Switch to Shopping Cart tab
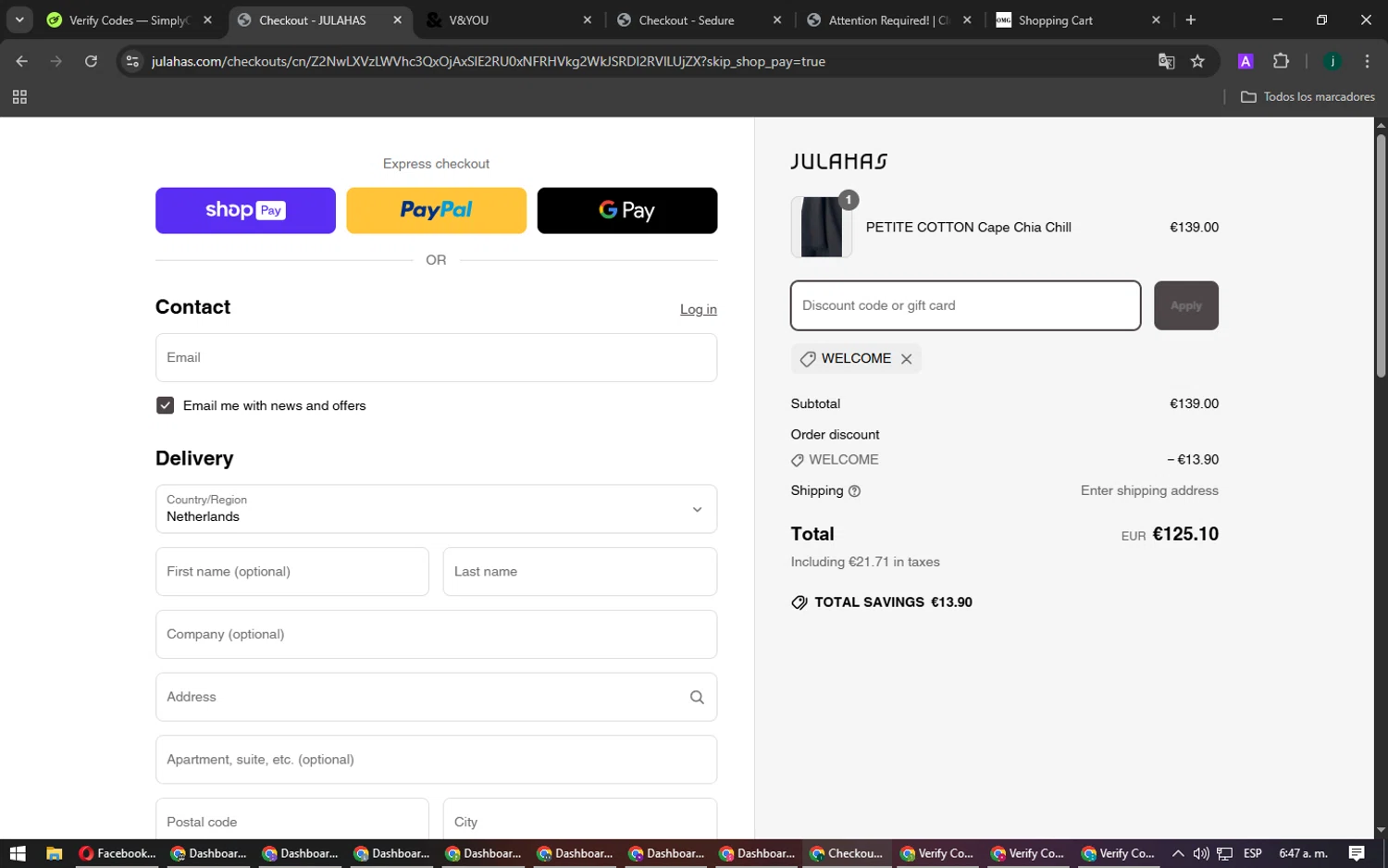Image resolution: width=1388 pixels, height=868 pixels. (1078, 20)
